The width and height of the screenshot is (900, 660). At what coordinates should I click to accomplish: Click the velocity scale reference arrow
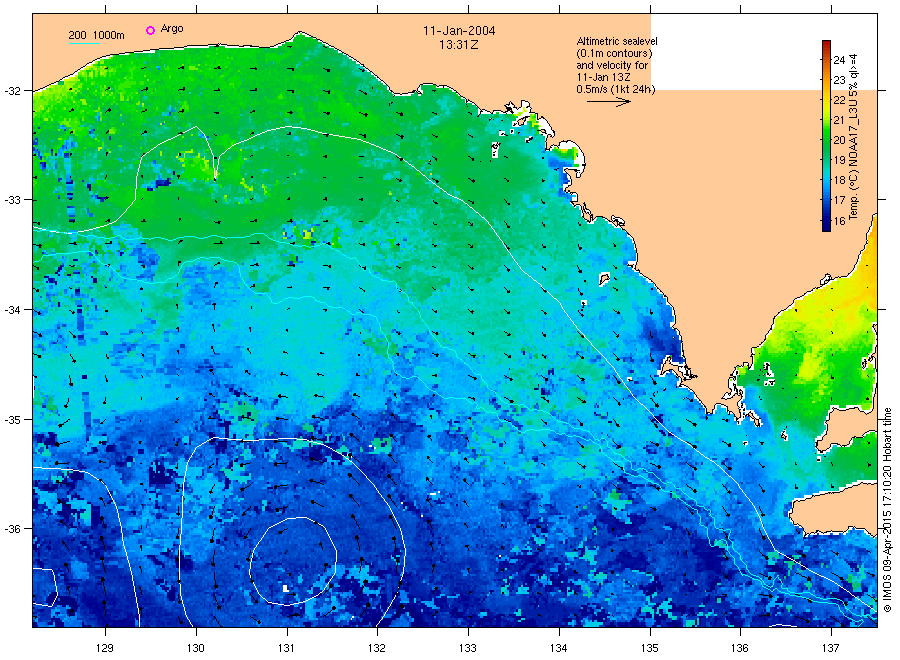(608, 102)
